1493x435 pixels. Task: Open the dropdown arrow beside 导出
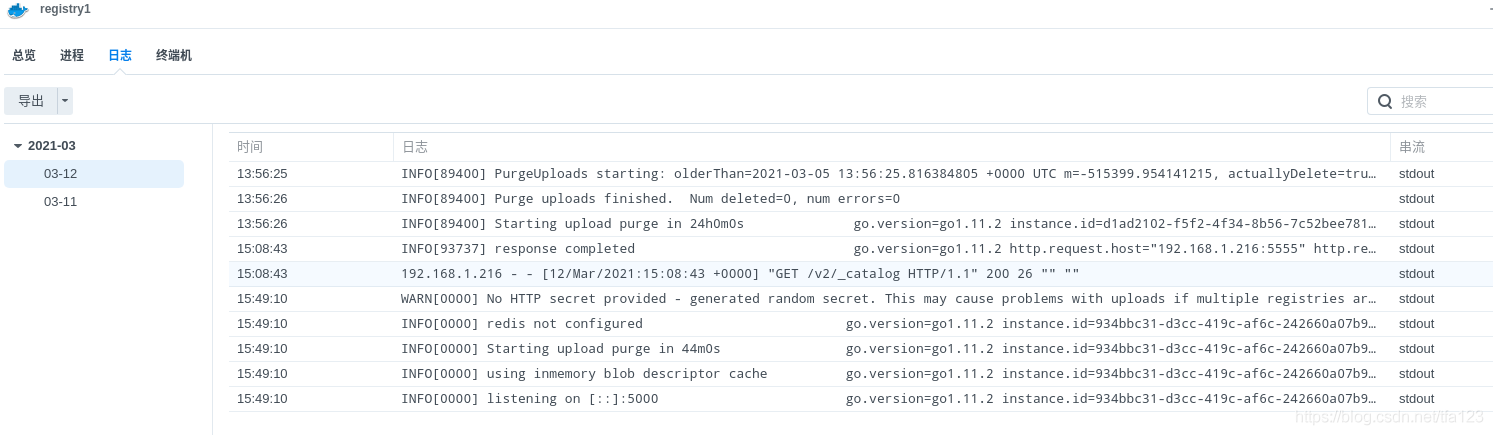[x=65, y=101]
